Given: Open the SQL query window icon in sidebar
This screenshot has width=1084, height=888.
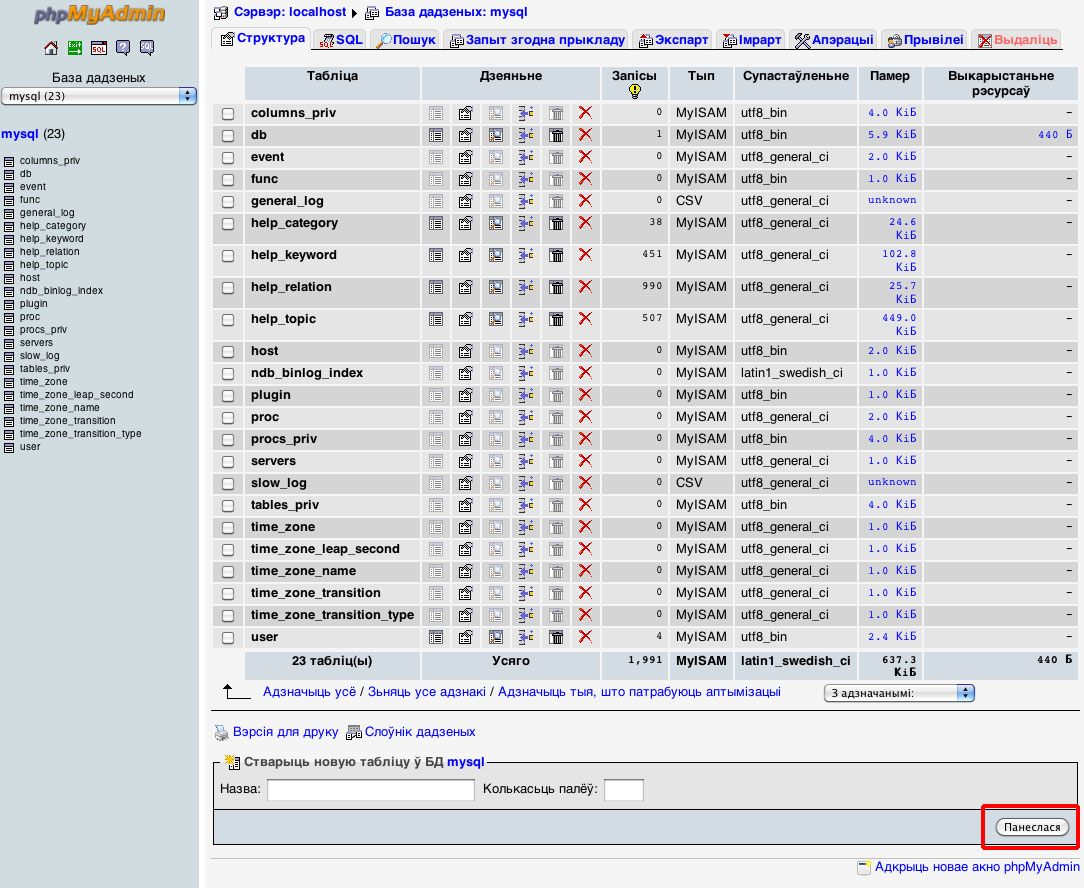Looking at the screenshot, I should tap(99, 48).
